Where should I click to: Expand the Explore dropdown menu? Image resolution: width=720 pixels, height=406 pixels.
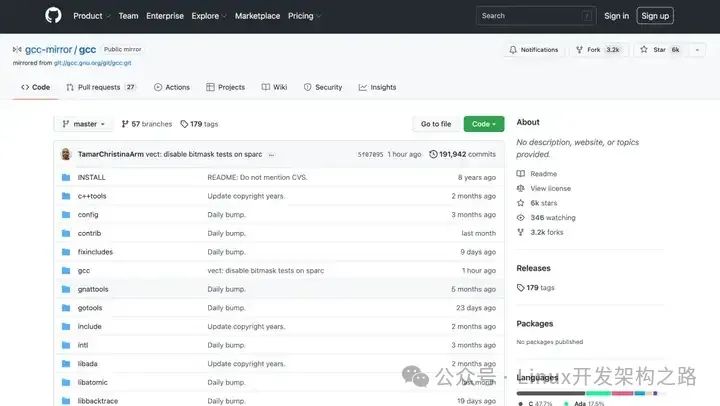(208, 16)
